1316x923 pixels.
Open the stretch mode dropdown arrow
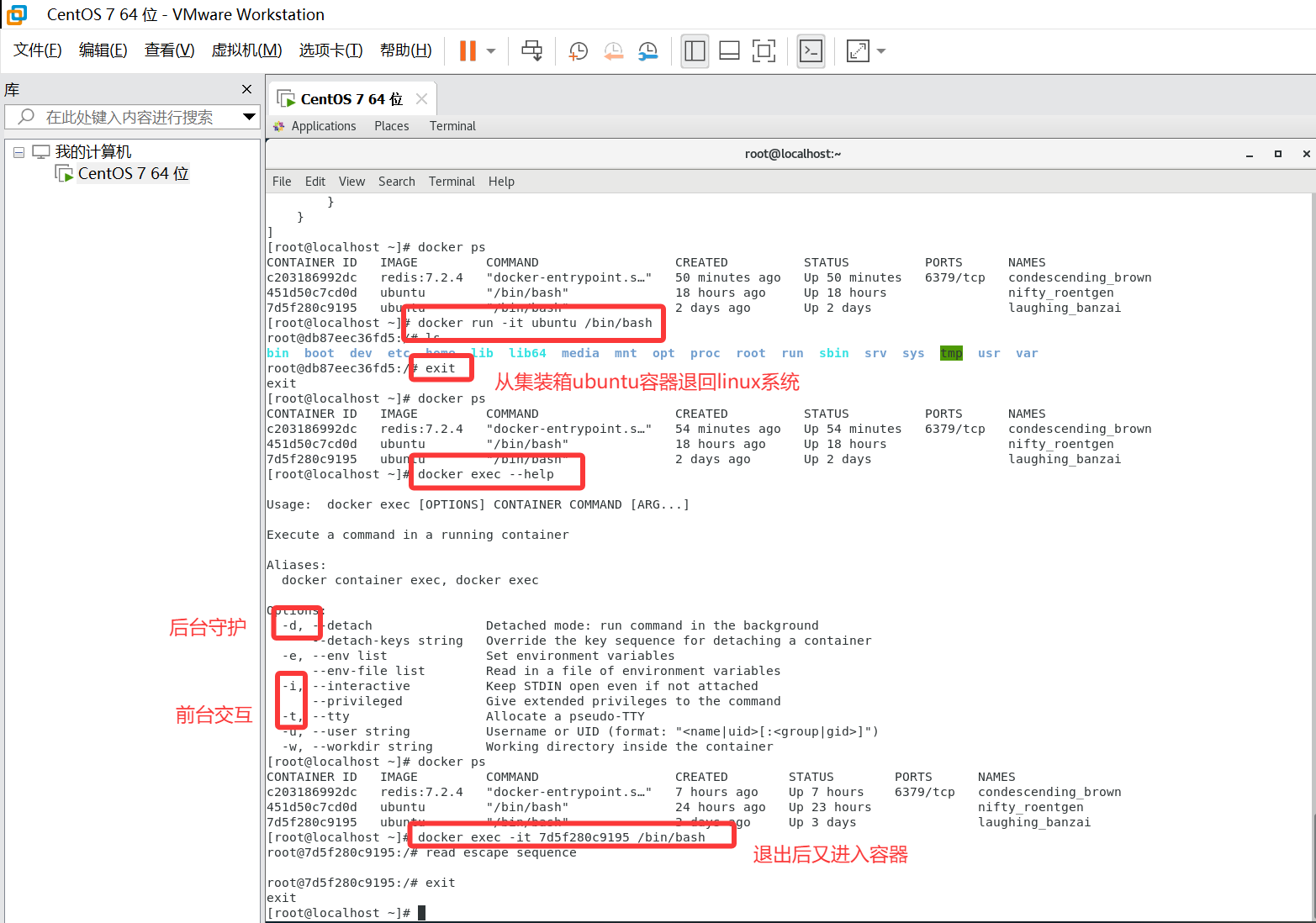880,50
